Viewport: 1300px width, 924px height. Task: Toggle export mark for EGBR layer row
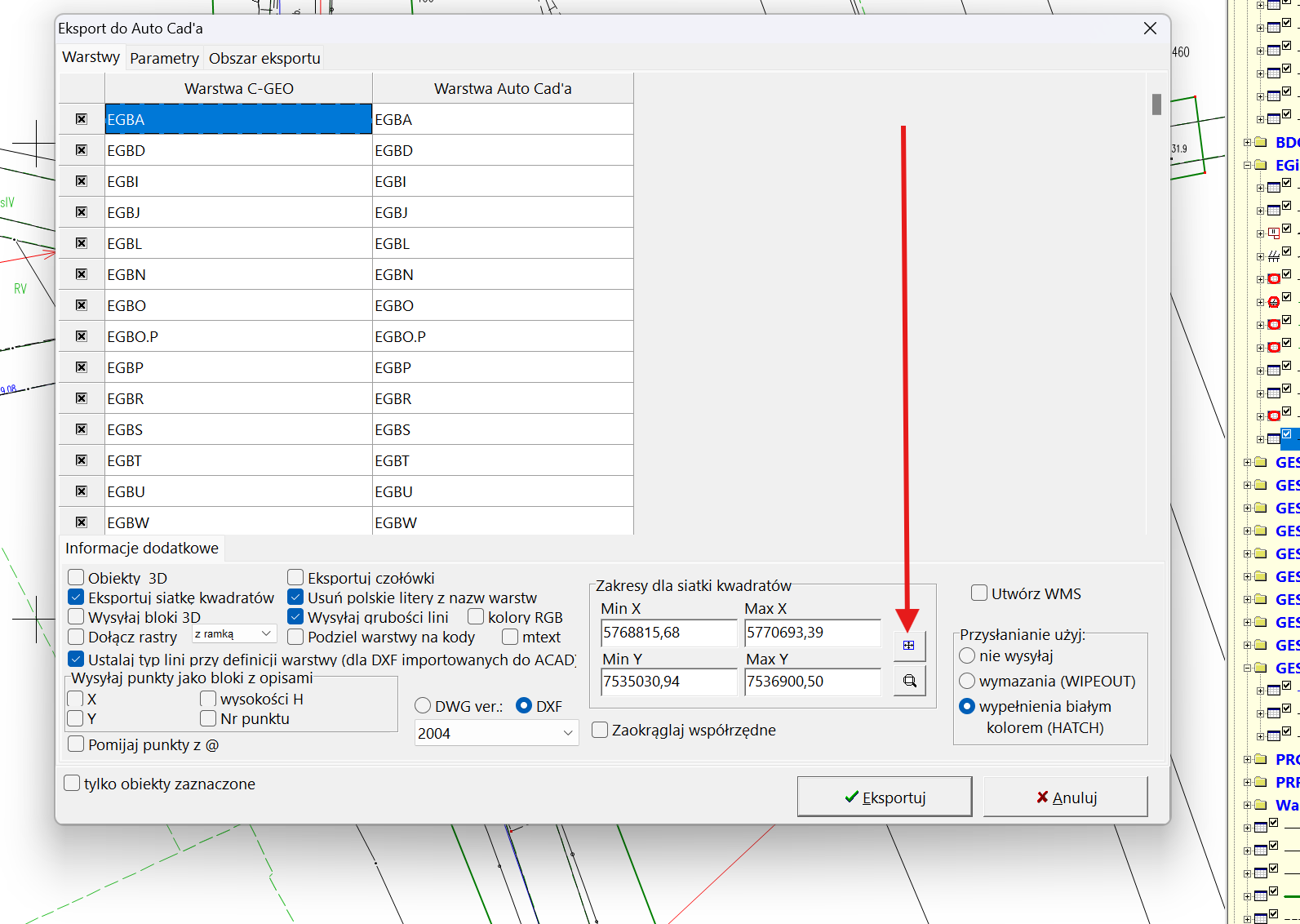[x=82, y=398]
